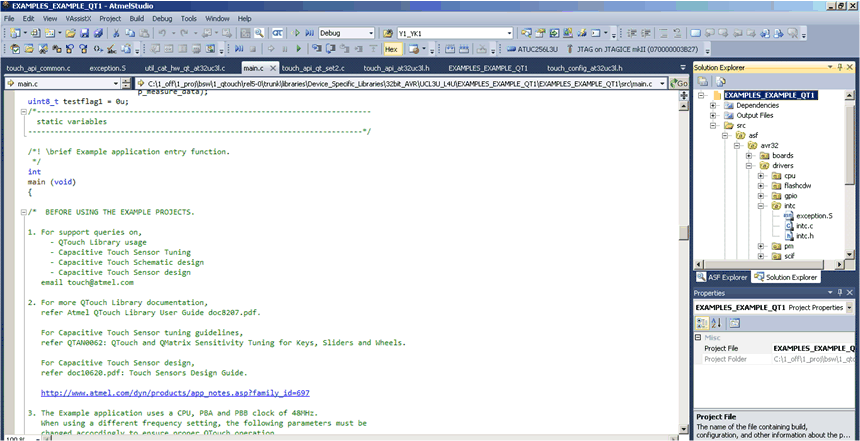Image resolution: width=860 pixels, height=441 pixels.
Task: Expand the flashcdw folder
Action: tap(761, 186)
